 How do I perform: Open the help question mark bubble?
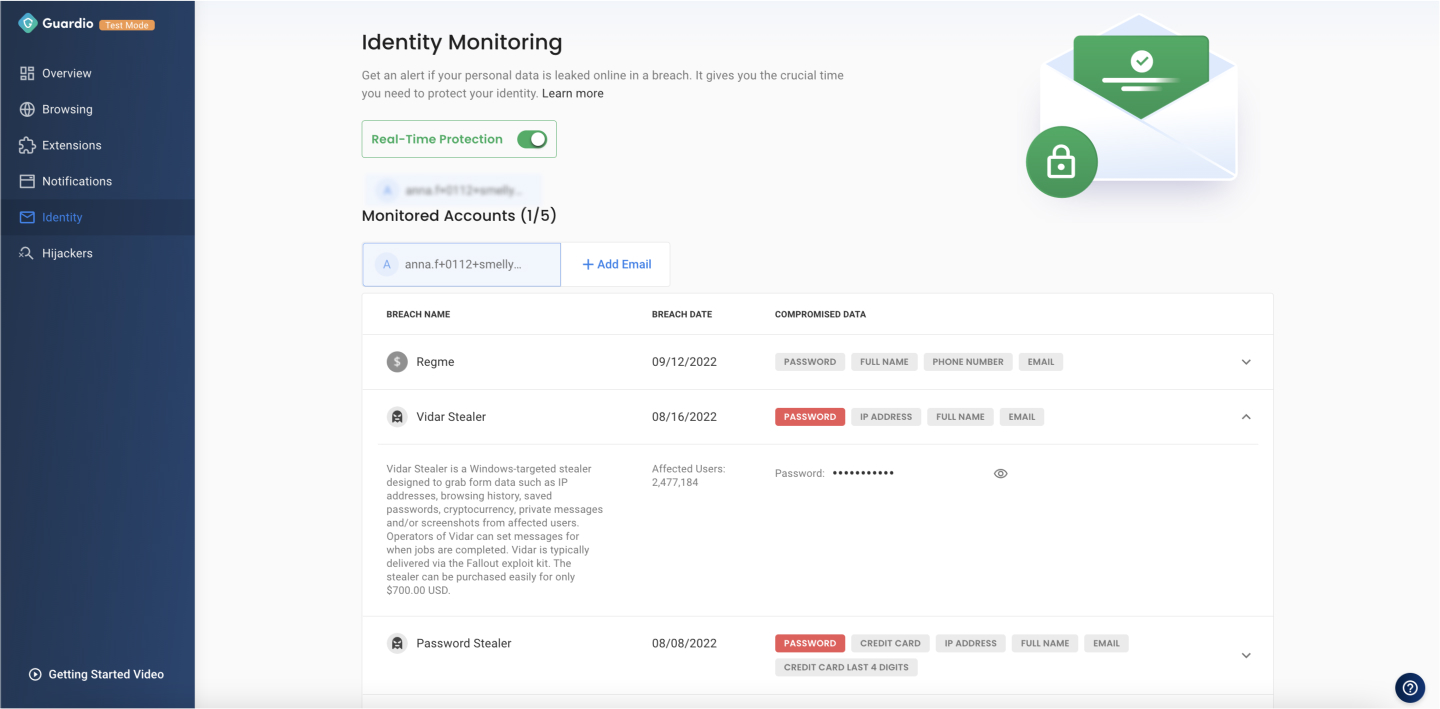(x=1410, y=687)
